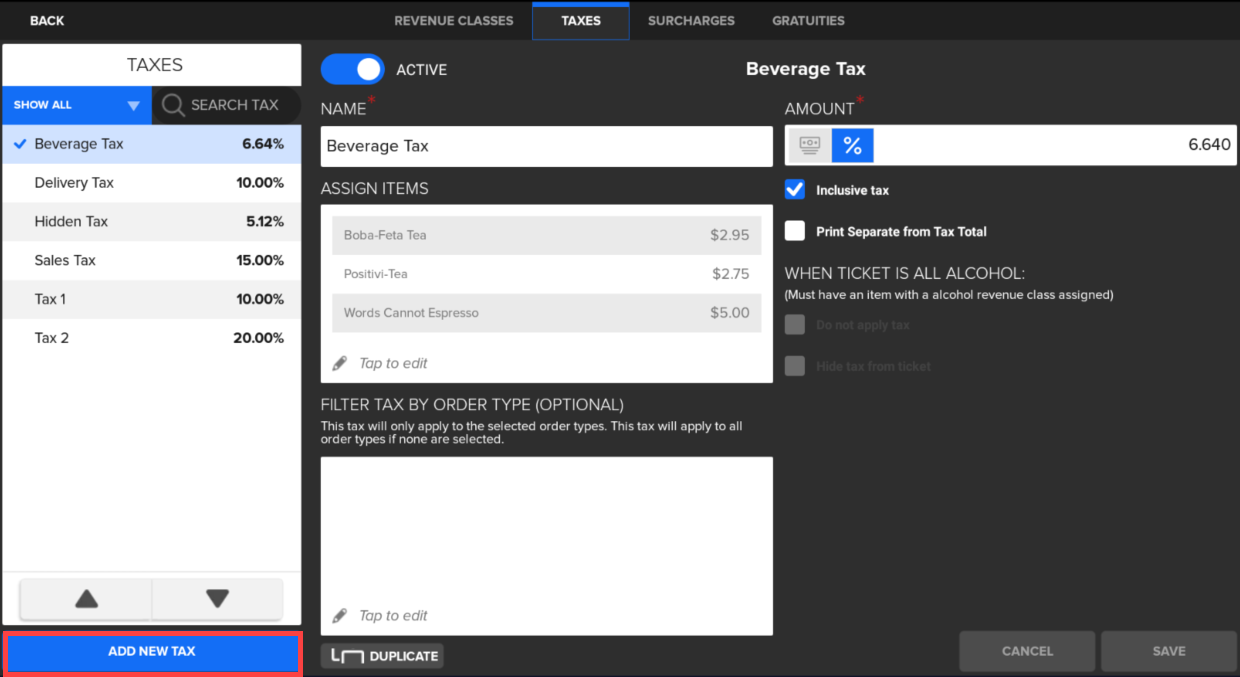Screen dimensions: 1240x677
Task: Enable Print Separate from Tax Total
Action: point(795,231)
